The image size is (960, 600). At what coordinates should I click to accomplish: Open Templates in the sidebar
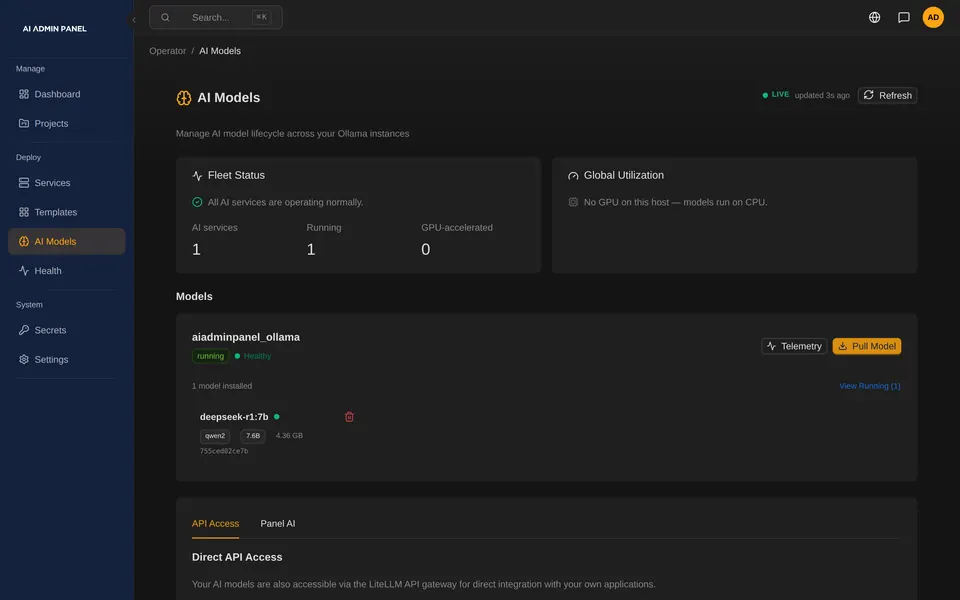pyautogui.click(x=67, y=212)
